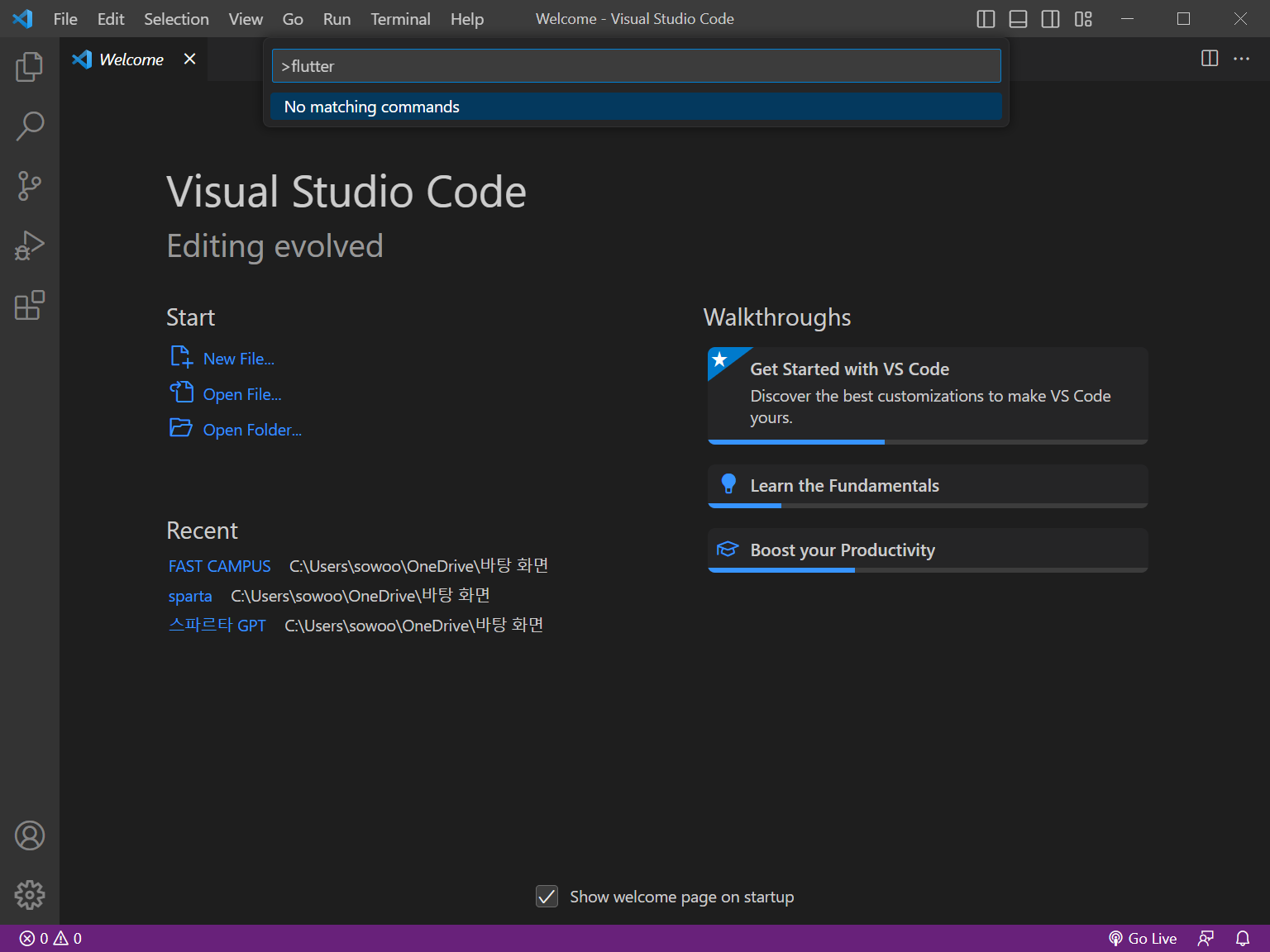Click the graduation cap icon on Boost your Productivity

728,549
